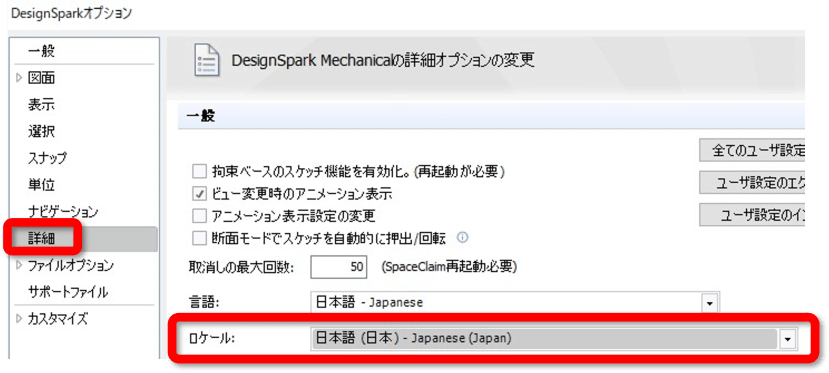
Task: Expand the カスタマイズ tree node
Action: tap(20, 319)
